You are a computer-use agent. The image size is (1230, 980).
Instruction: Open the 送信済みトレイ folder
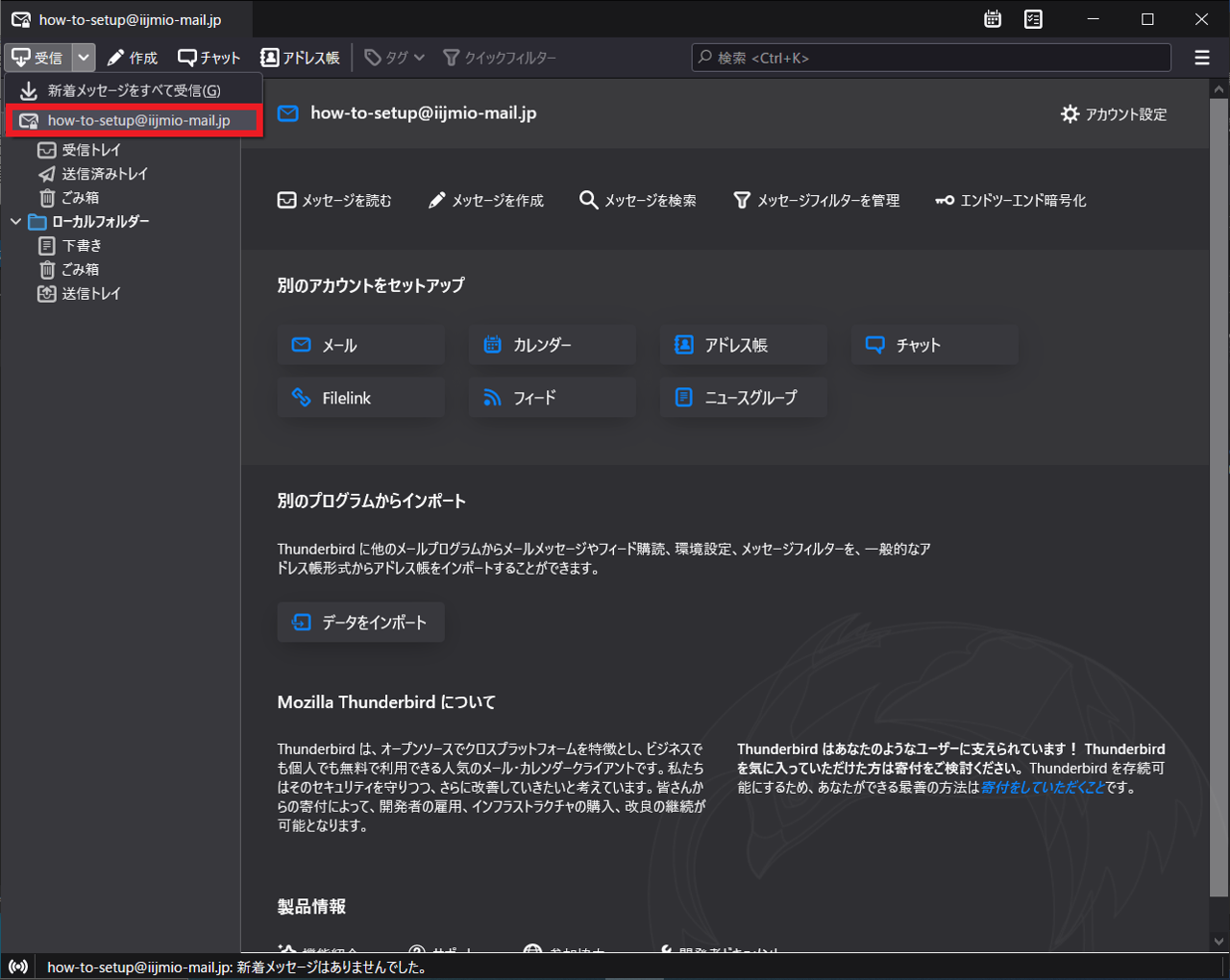pyautogui.click(x=104, y=174)
